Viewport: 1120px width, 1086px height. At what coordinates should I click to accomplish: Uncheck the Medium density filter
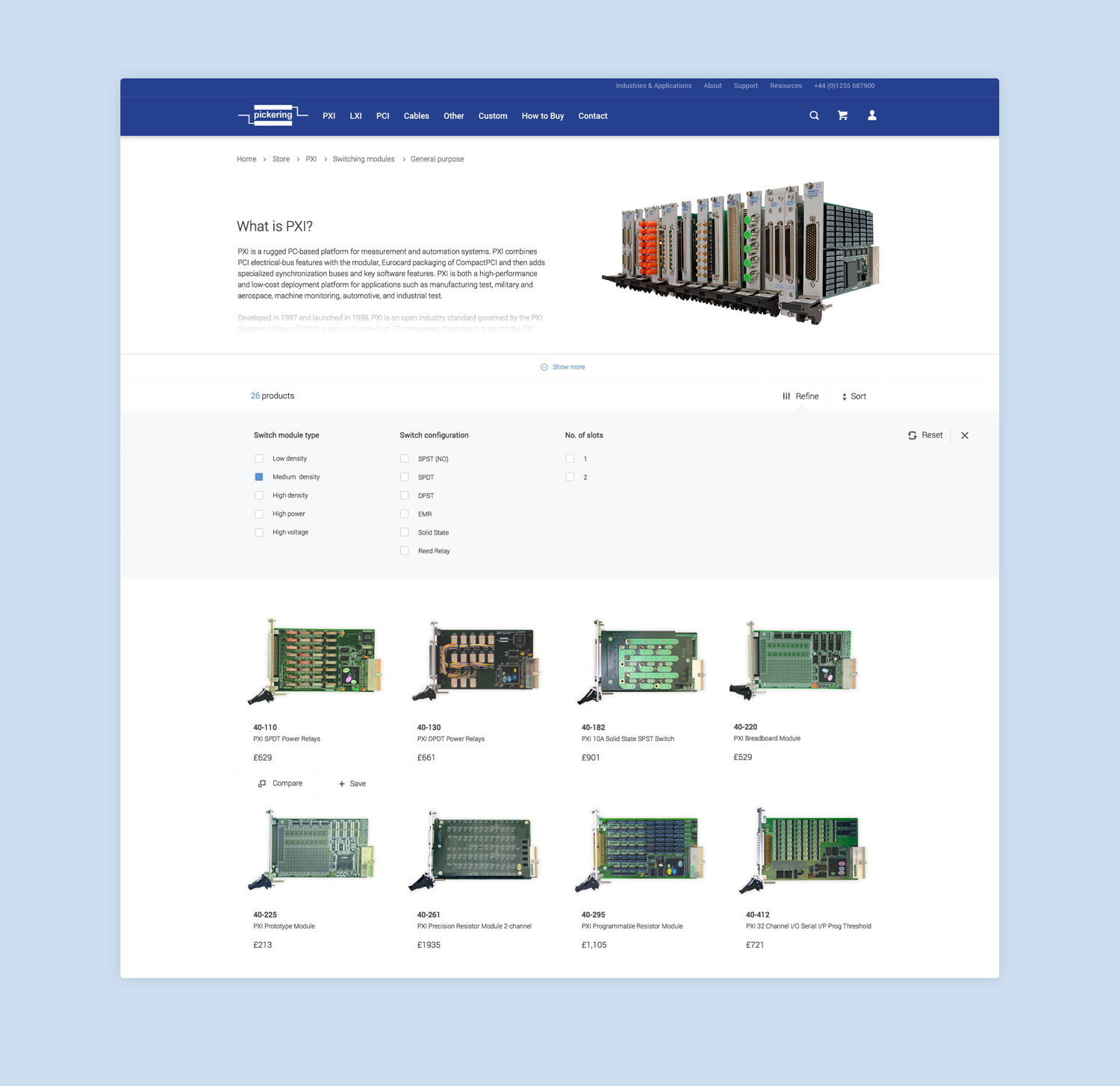pos(259,477)
